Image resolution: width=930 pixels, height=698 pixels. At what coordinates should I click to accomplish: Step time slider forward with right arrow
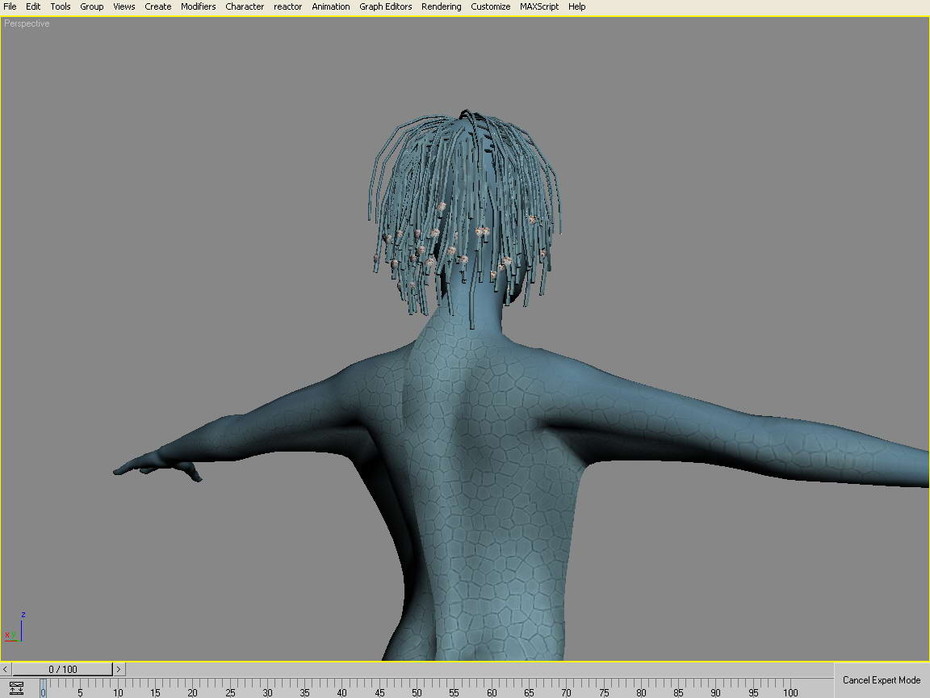tap(119, 670)
